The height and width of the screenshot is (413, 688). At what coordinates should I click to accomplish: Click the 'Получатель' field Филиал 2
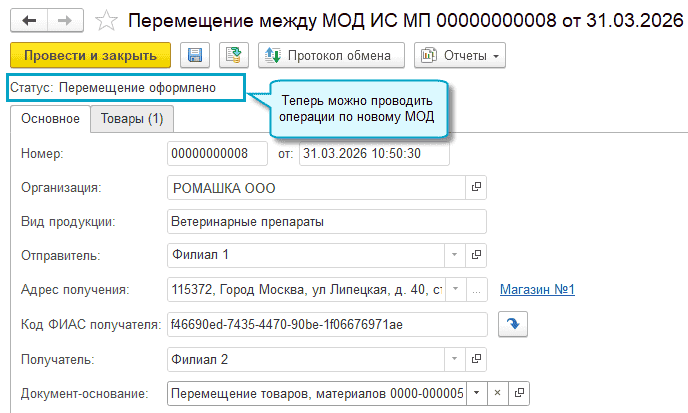[305, 359]
